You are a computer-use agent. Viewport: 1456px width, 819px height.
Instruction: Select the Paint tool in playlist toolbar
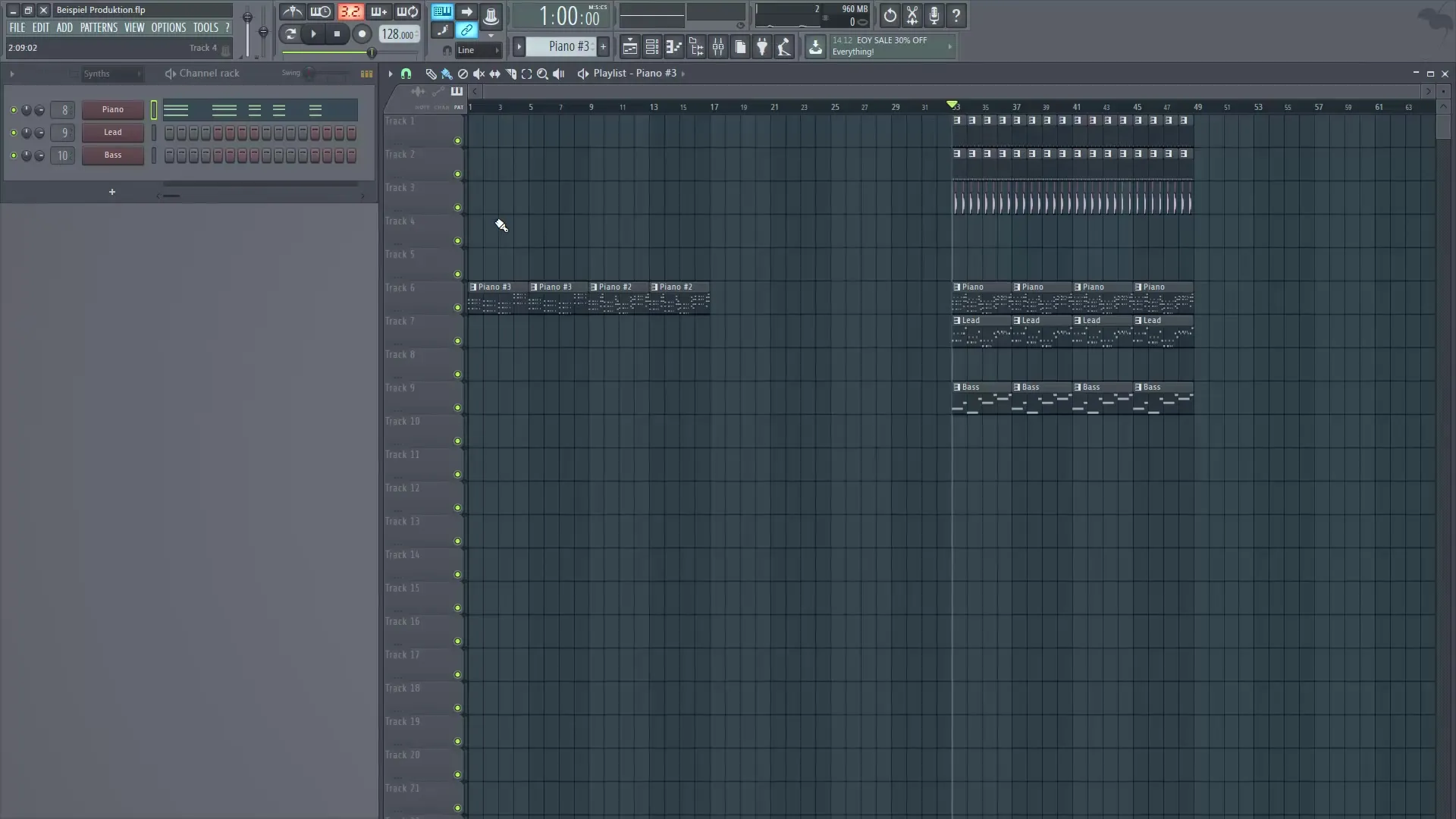coord(447,74)
